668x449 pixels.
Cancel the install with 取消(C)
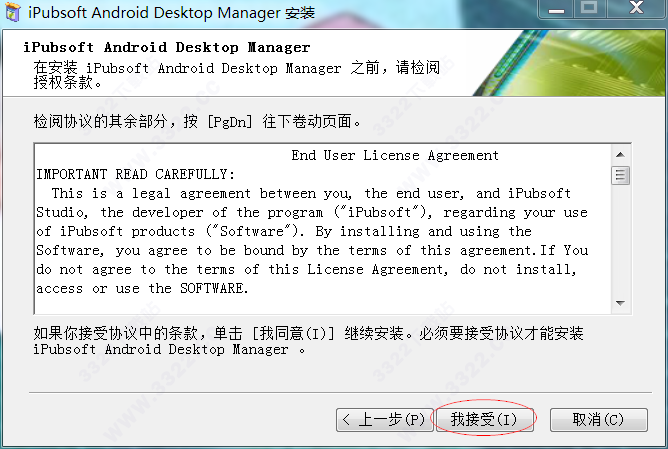(599, 420)
